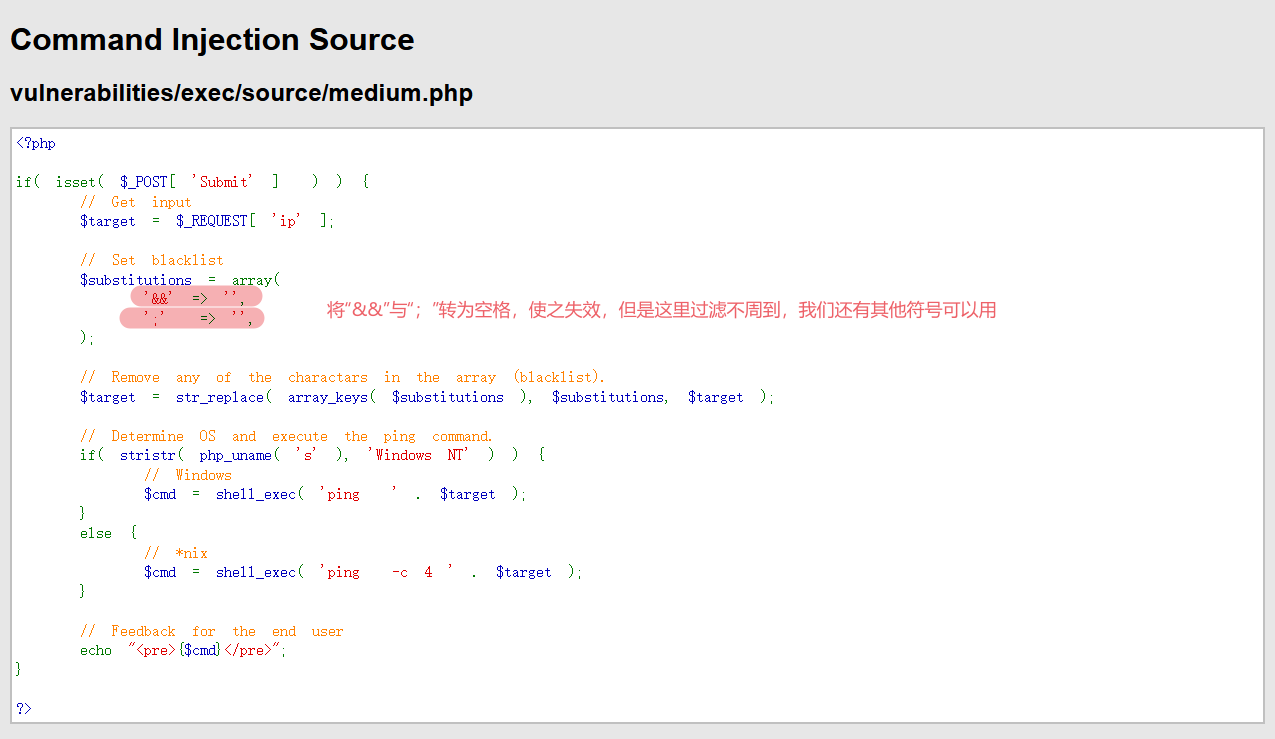
Task: Click the "// Feedback for the end user" comment
Action: tap(211, 631)
